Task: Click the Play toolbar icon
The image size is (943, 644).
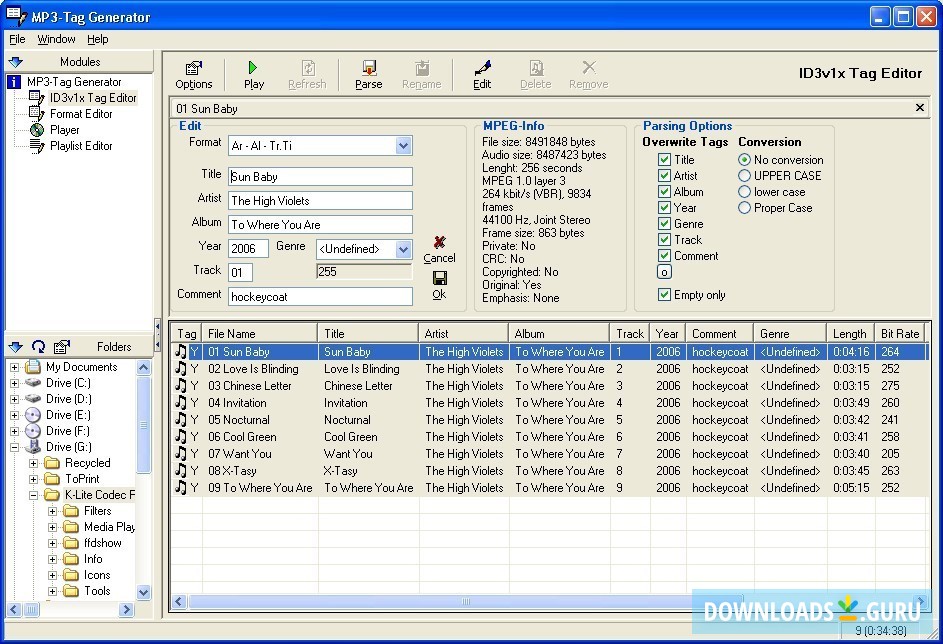Action: (254, 72)
